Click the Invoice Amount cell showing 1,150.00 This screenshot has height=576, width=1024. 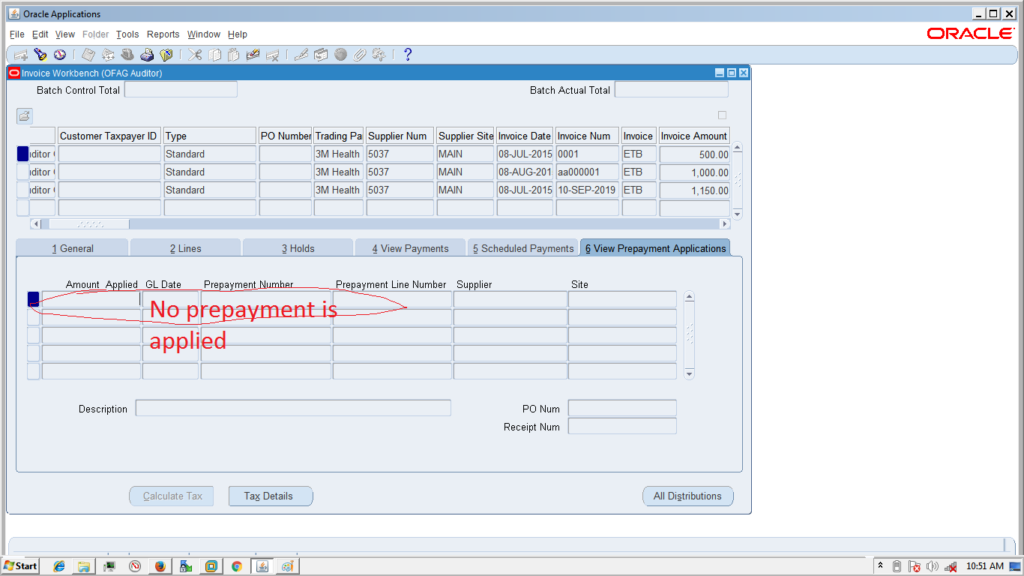pyautogui.click(x=694, y=190)
